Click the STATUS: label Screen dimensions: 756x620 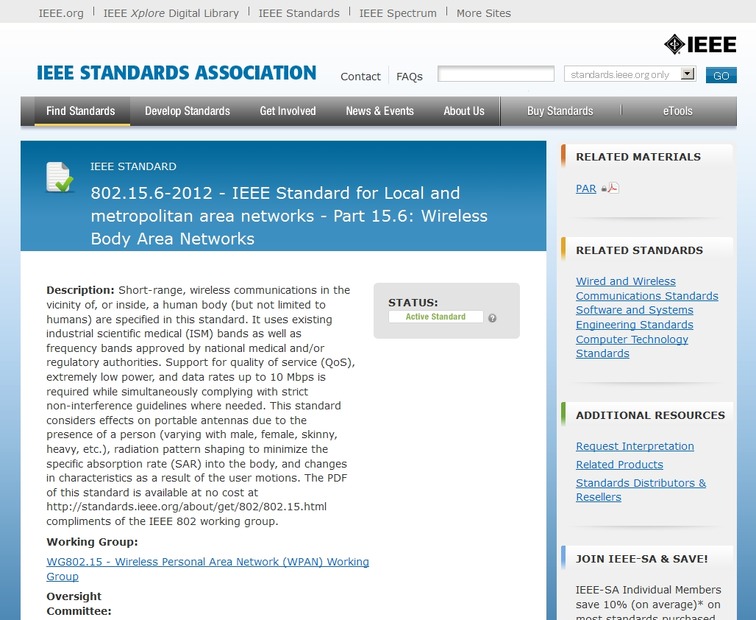[x=413, y=303]
